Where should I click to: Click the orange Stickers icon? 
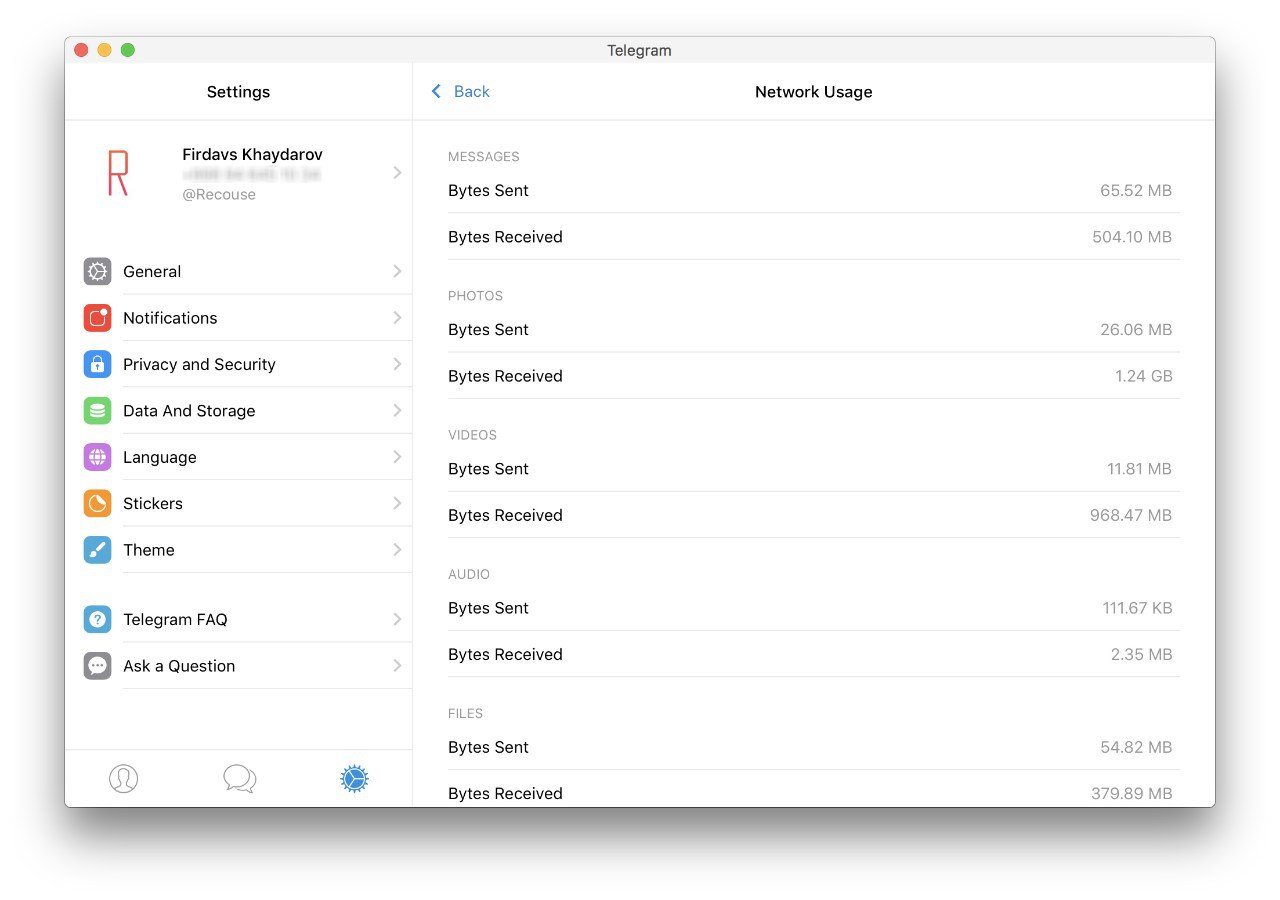tap(97, 504)
